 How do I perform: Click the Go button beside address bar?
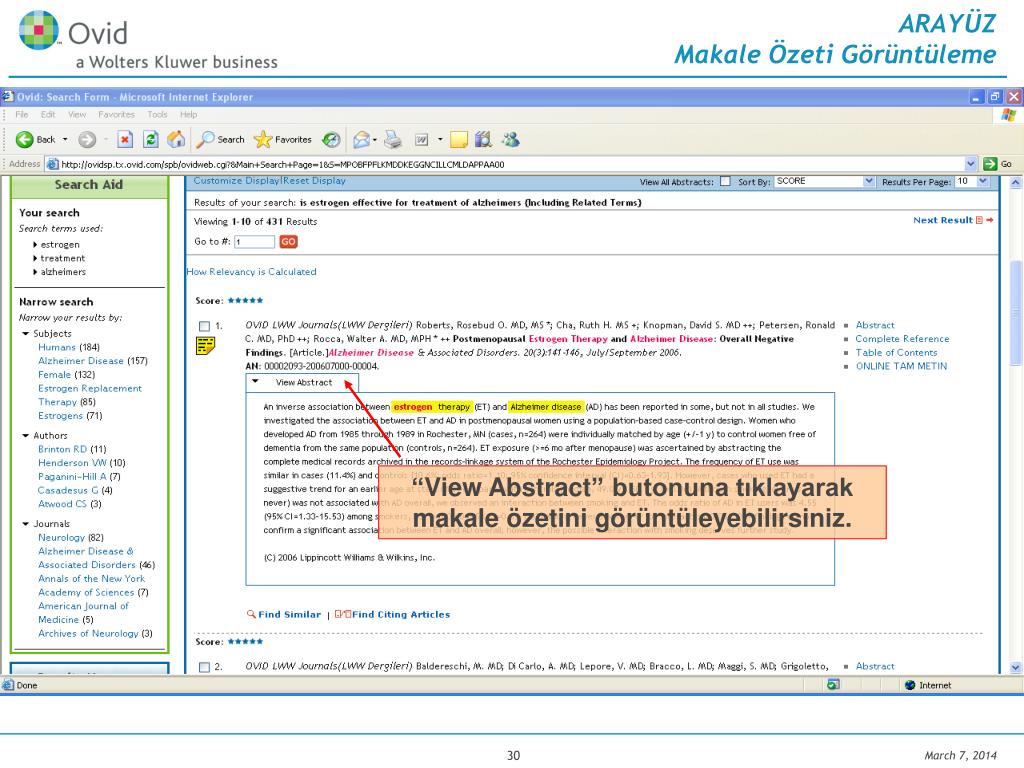(x=998, y=164)
